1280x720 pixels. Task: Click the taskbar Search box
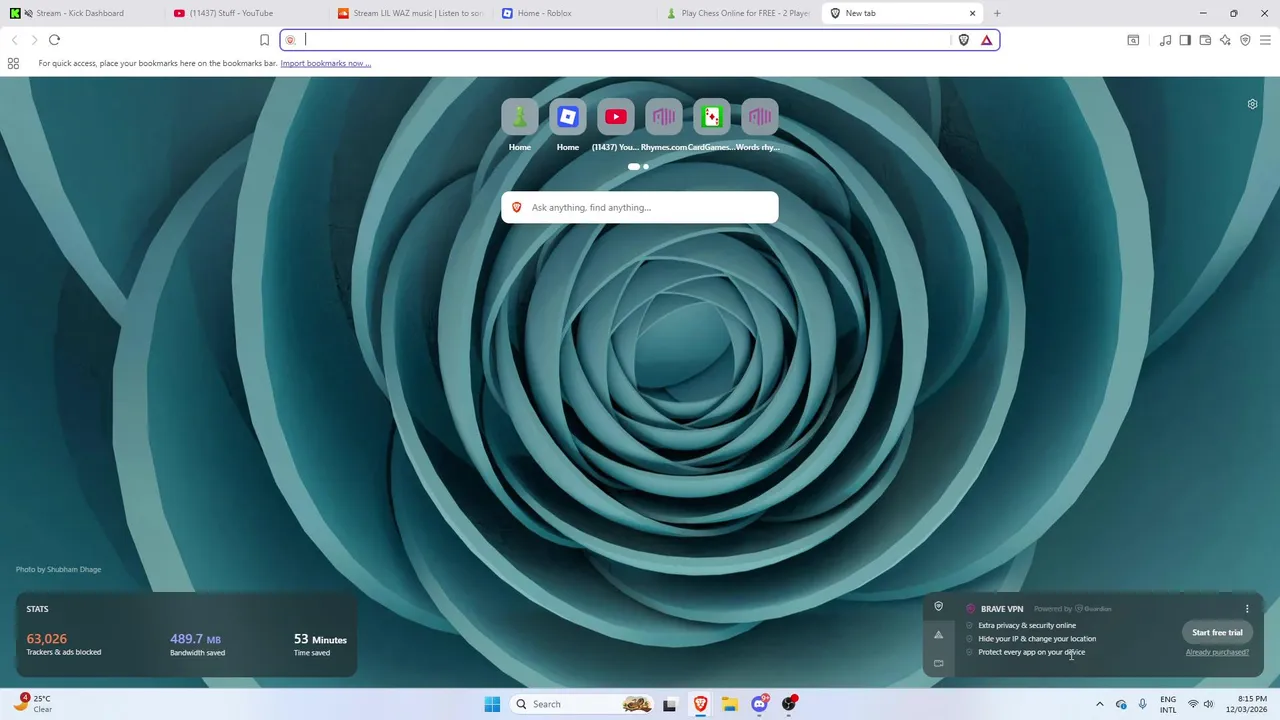click(x=583, y=704)
